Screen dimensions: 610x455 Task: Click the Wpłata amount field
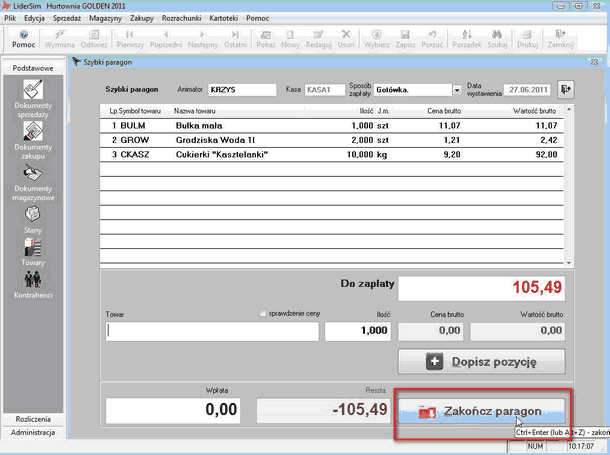pyautogui.click(x=173, y=410)
